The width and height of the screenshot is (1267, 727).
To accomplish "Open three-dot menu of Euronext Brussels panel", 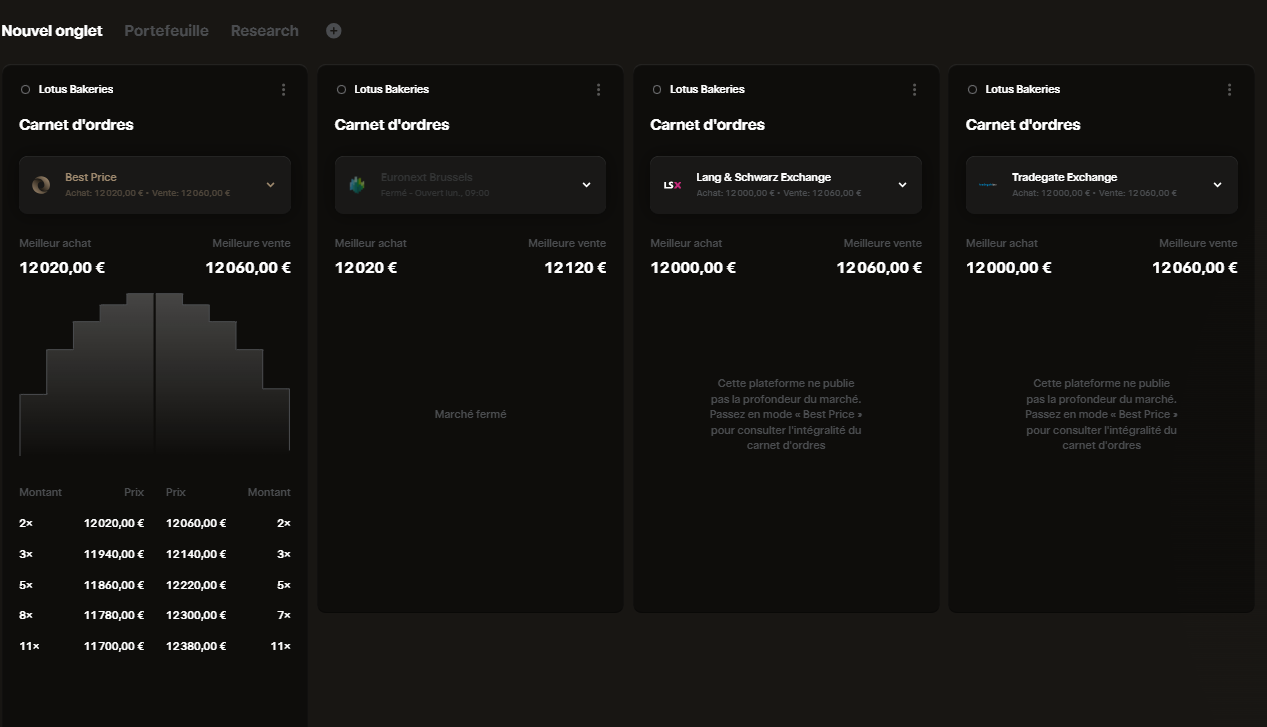I will coord(599,89).
